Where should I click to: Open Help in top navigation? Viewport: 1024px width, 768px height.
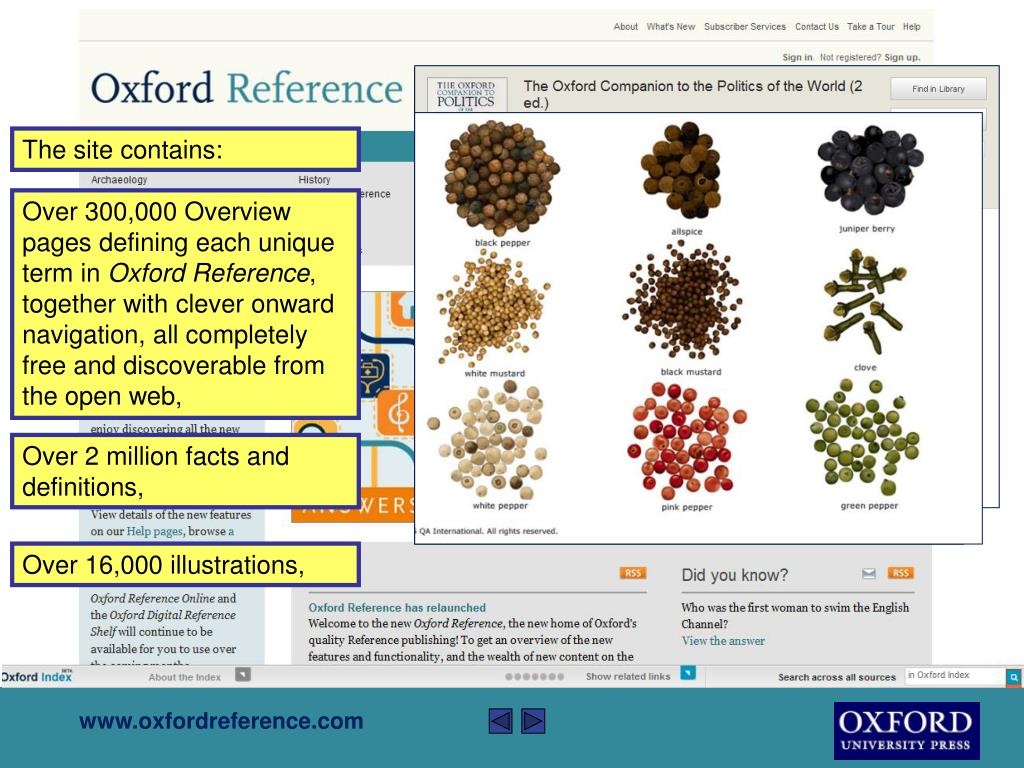[912, 27]
